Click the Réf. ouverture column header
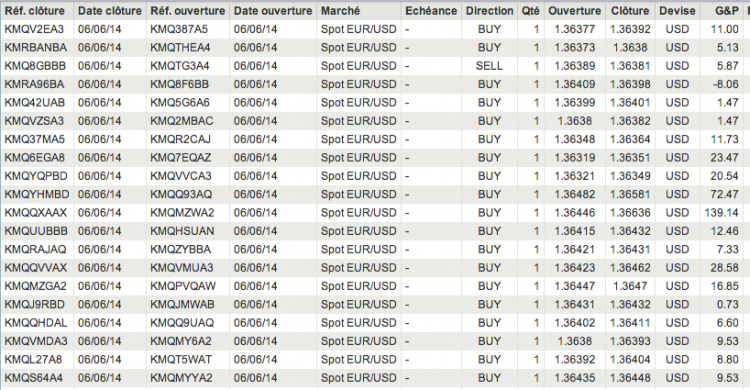Image resolution: width=750 pixels, height=390 pixels. pyautogui.click(x=188, y=11)
